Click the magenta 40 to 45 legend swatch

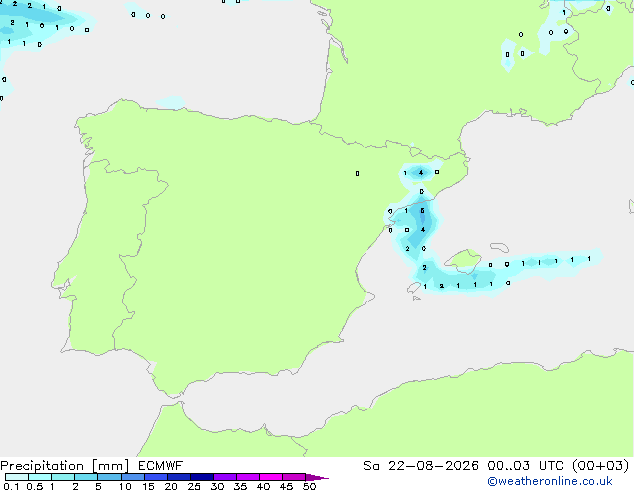coord(271,477)
